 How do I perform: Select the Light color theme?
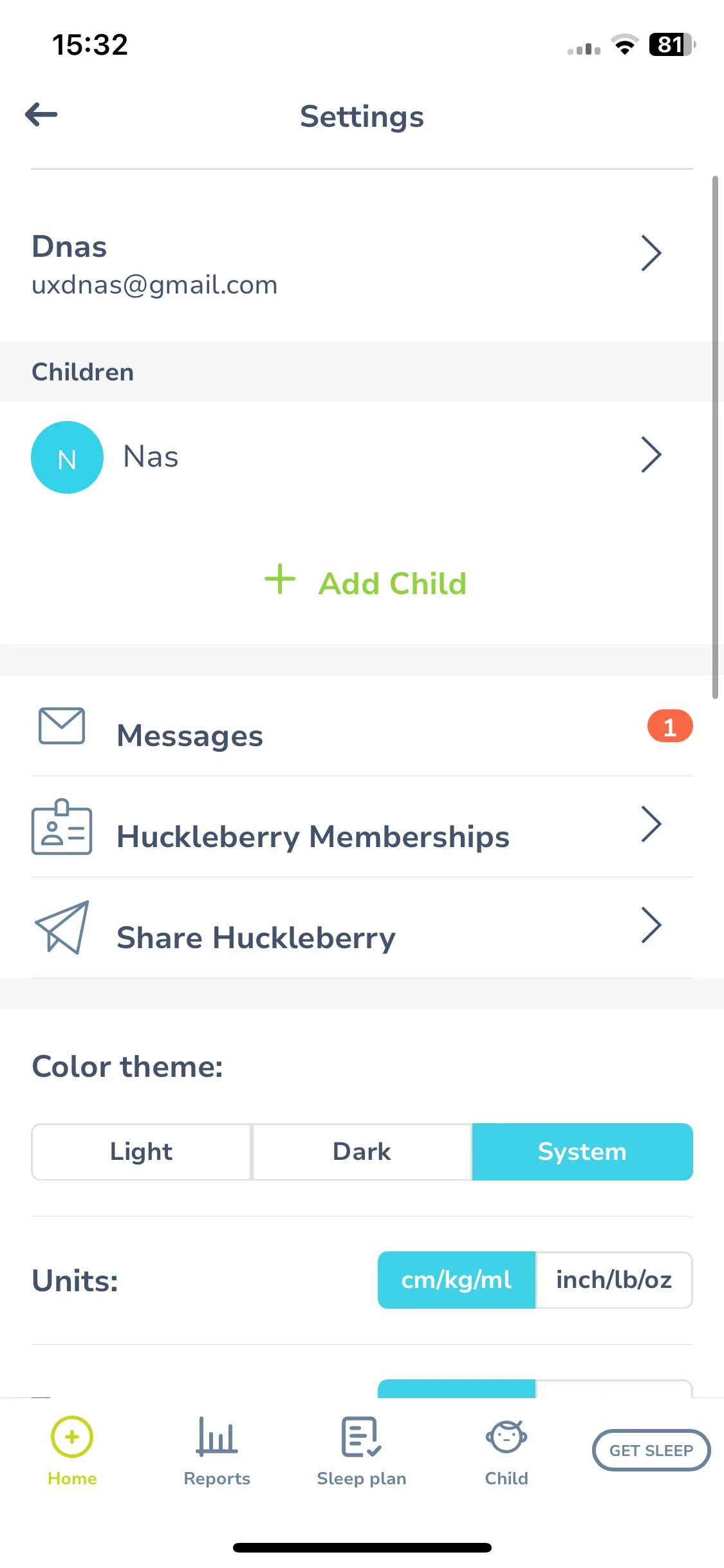(x=141, y=1152)
